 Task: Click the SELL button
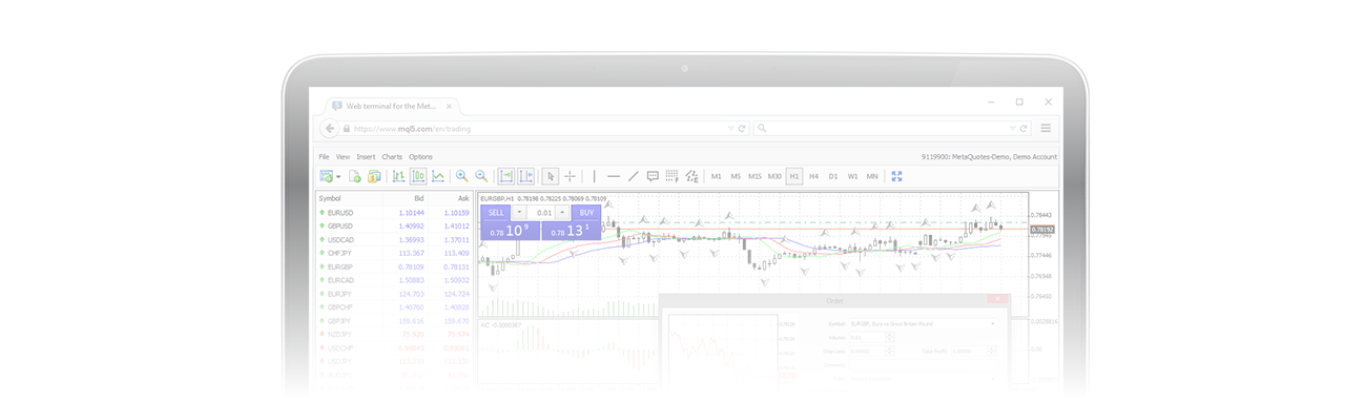click(x=496, y=213)
